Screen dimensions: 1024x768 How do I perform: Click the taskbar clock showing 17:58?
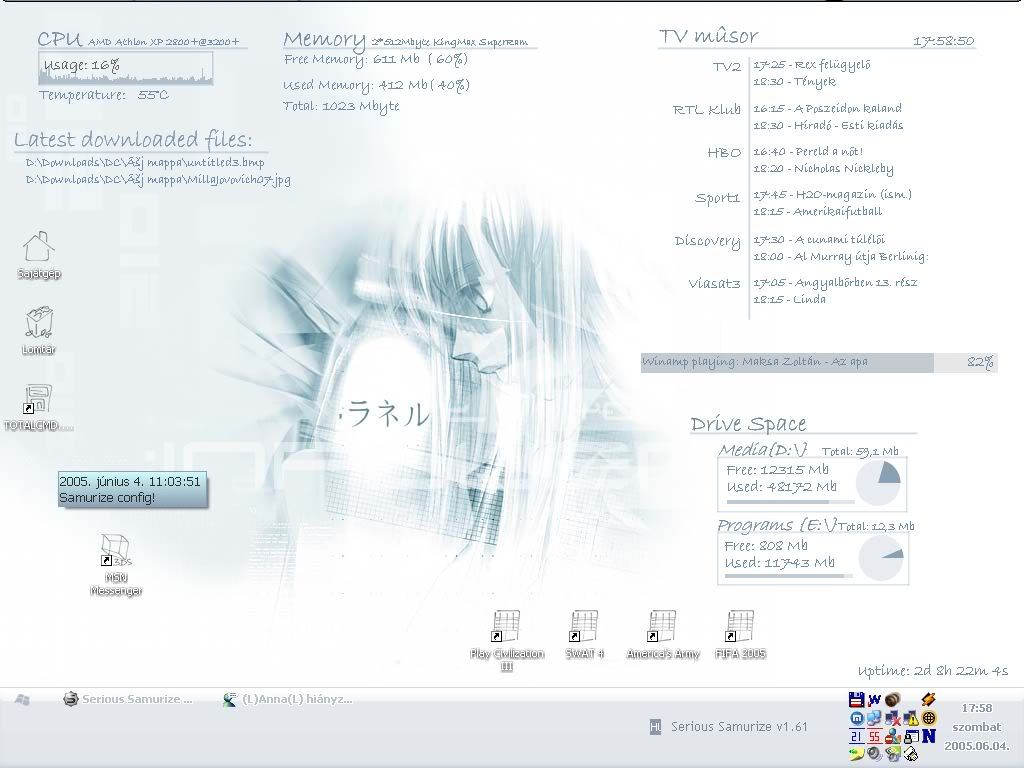[x=976, y=708]
